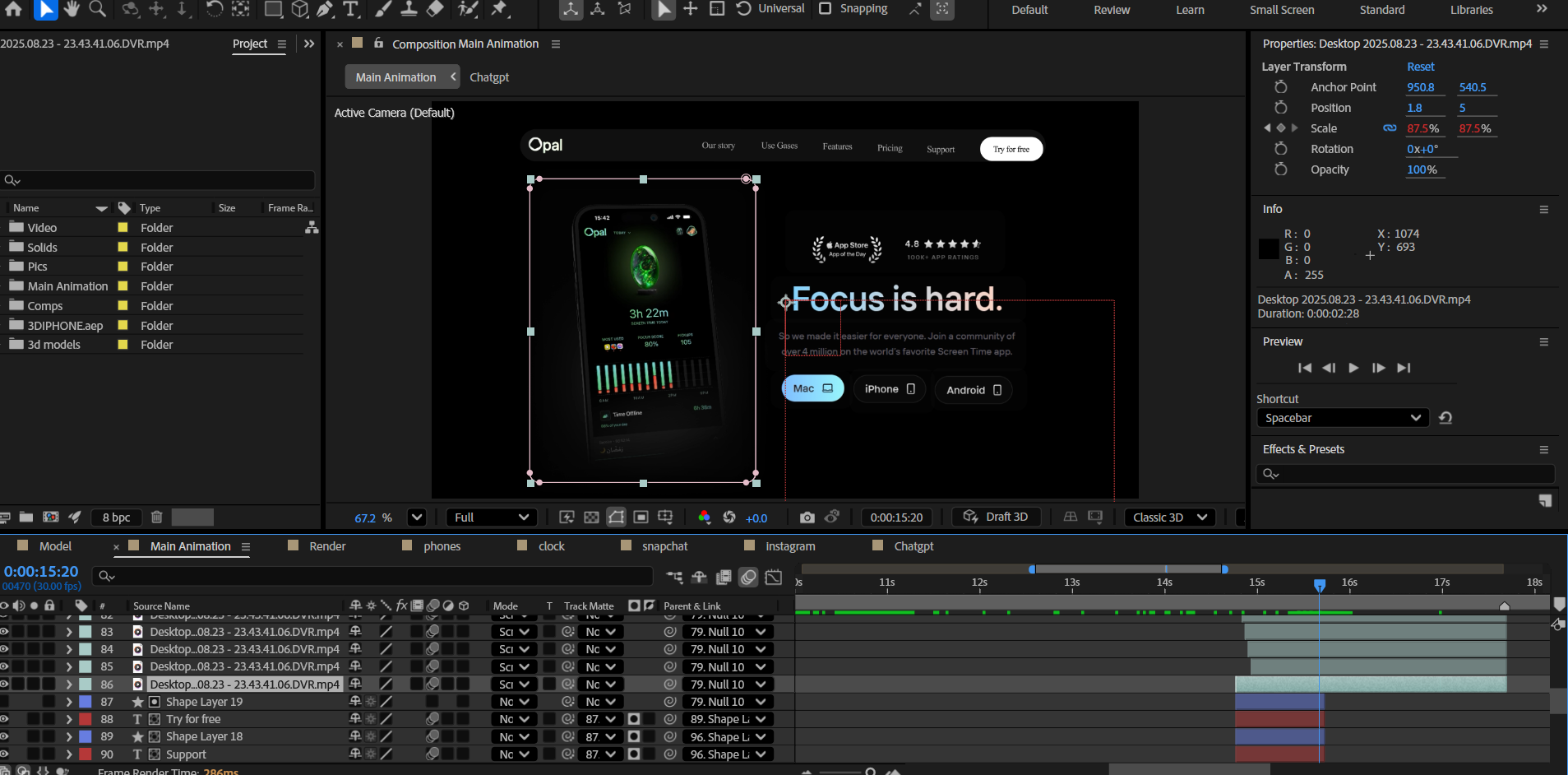Expand layer 87 Shape Layer 19 properties

[69, 702]
